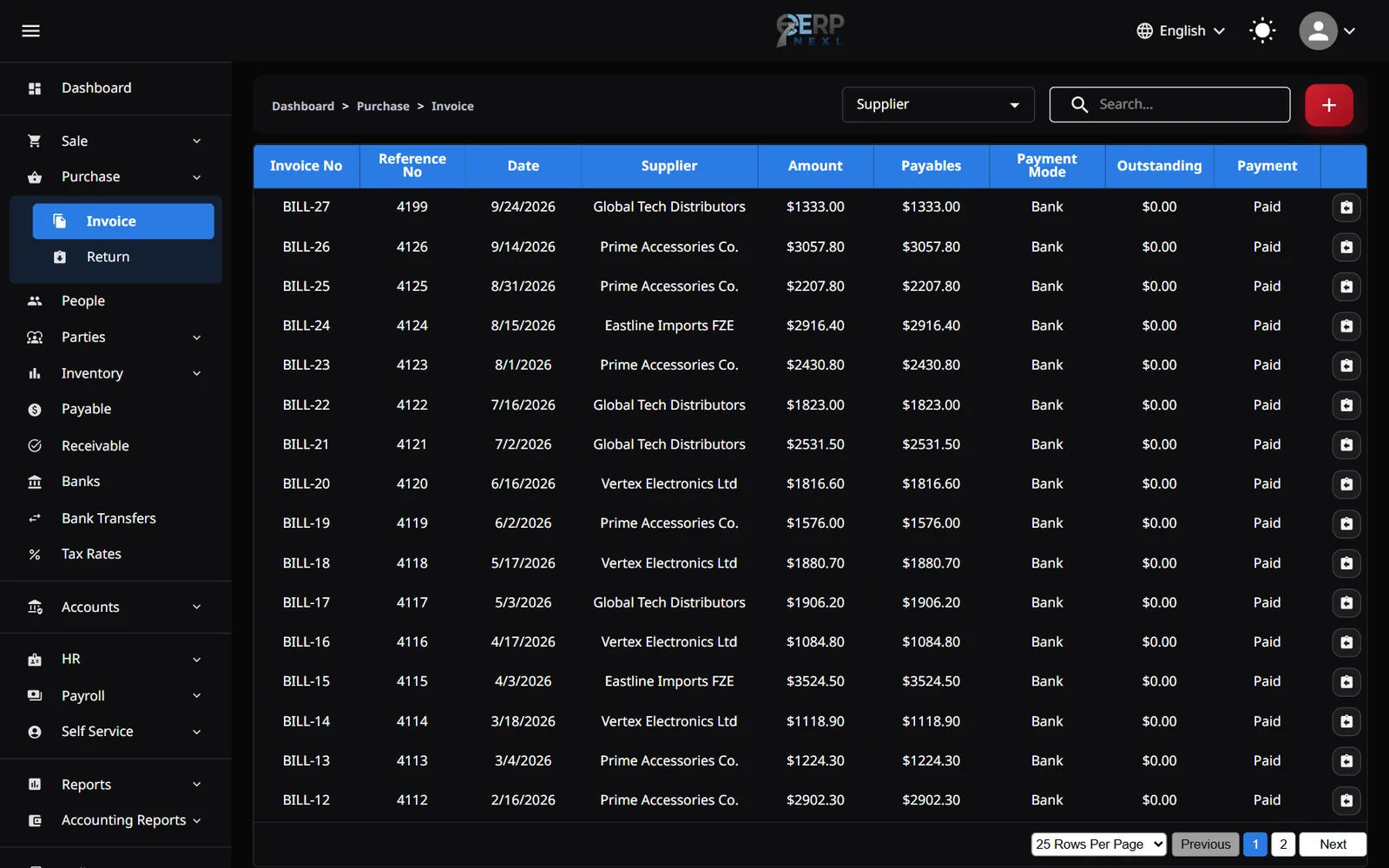Click Eastline Imports FZE in BILL-24 row

point(669,325)
